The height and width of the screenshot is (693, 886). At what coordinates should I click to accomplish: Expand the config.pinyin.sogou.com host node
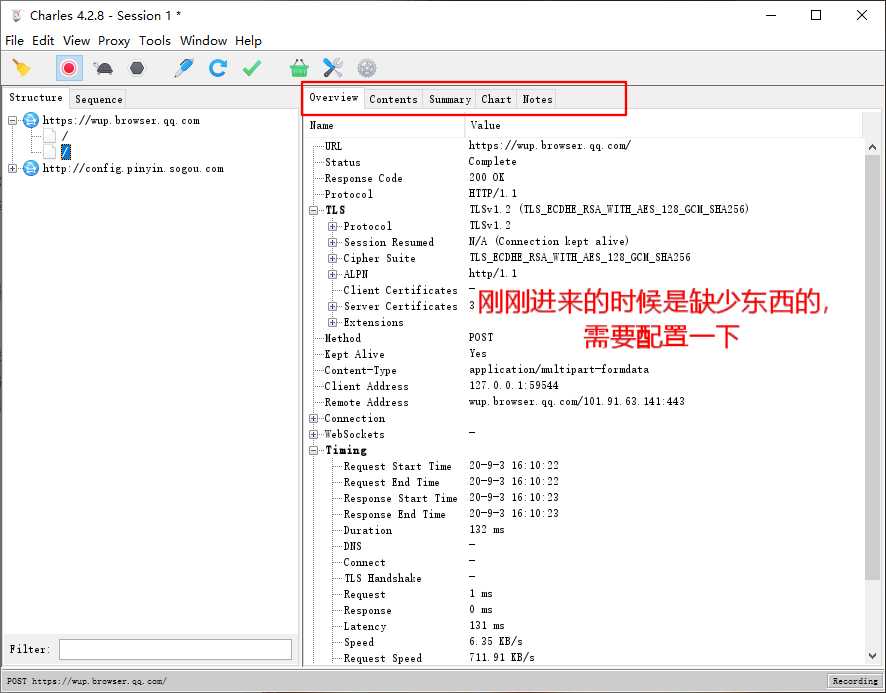click(13, 169)
